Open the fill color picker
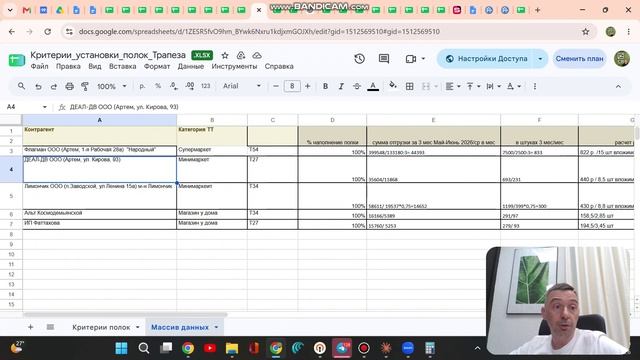The image size is (640, 360). (x=393, y=86)
